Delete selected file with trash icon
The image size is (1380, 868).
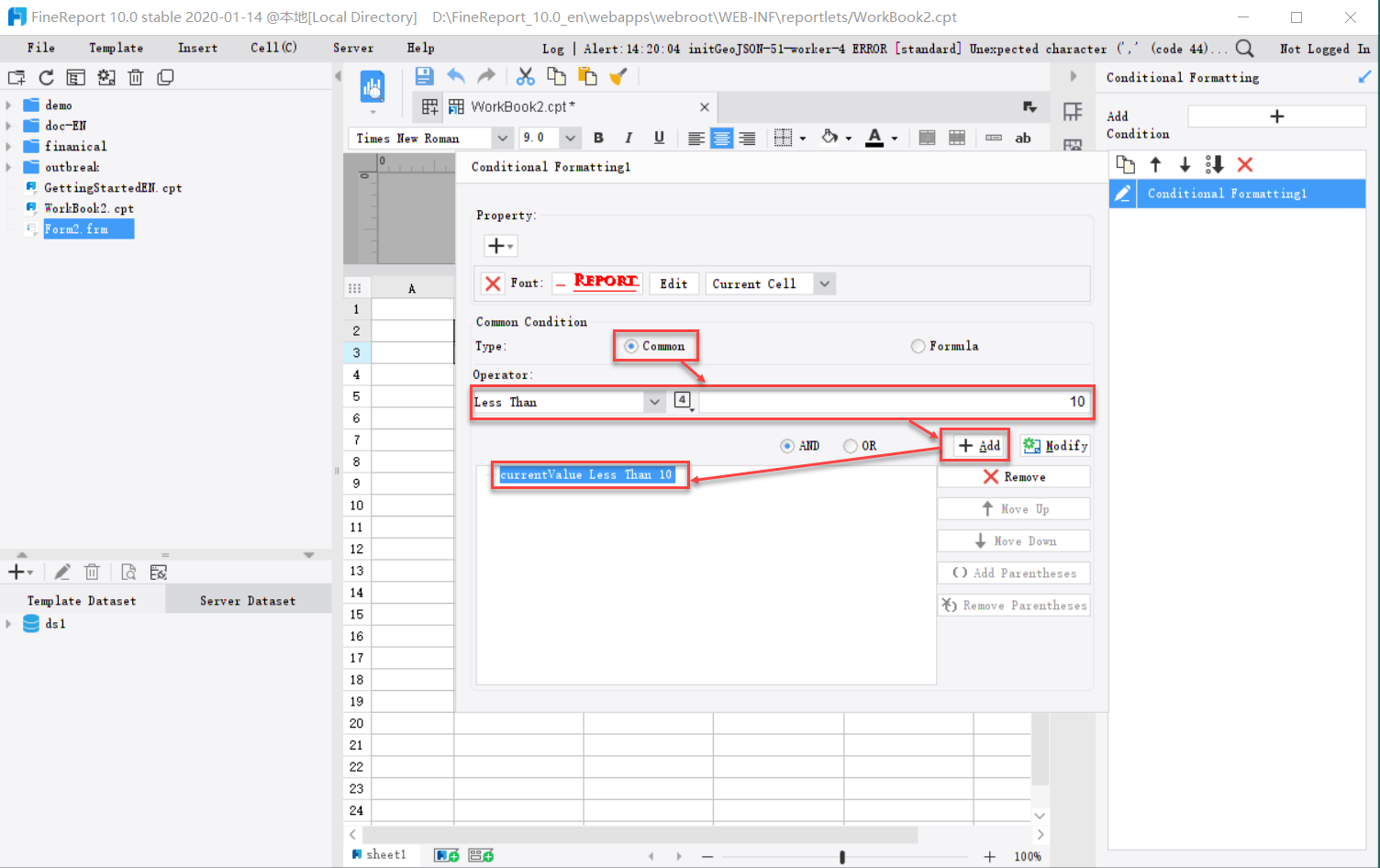click(x=136, y=77)
